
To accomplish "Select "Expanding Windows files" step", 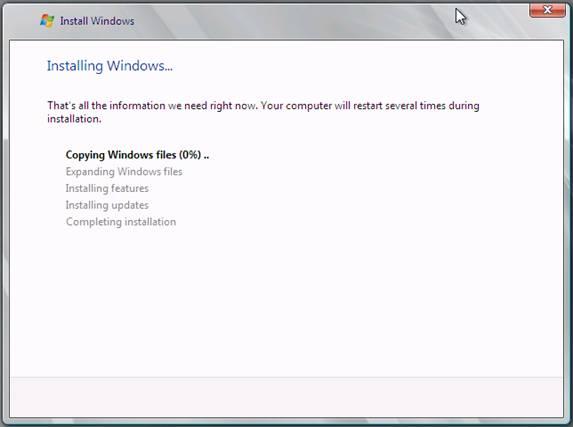I will pos(124,172).
